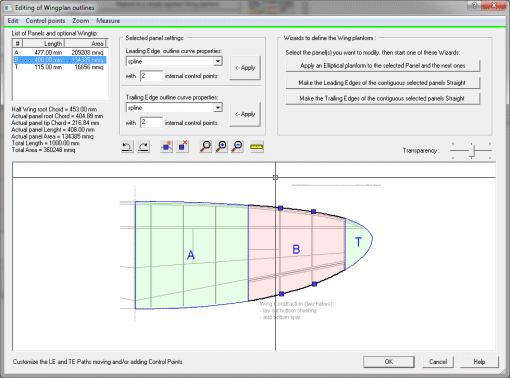Click the panel B label on the wing
The height and width of the screenshot is (378, 510).
[x=296, y=249]
